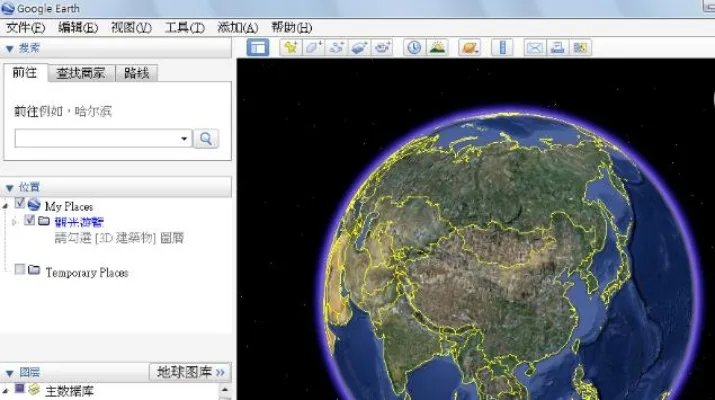Image resolution: width=715 pixels, height=400 pixels.
Task: Click View in Google Maps icon
Action: [x=580, y=47]
